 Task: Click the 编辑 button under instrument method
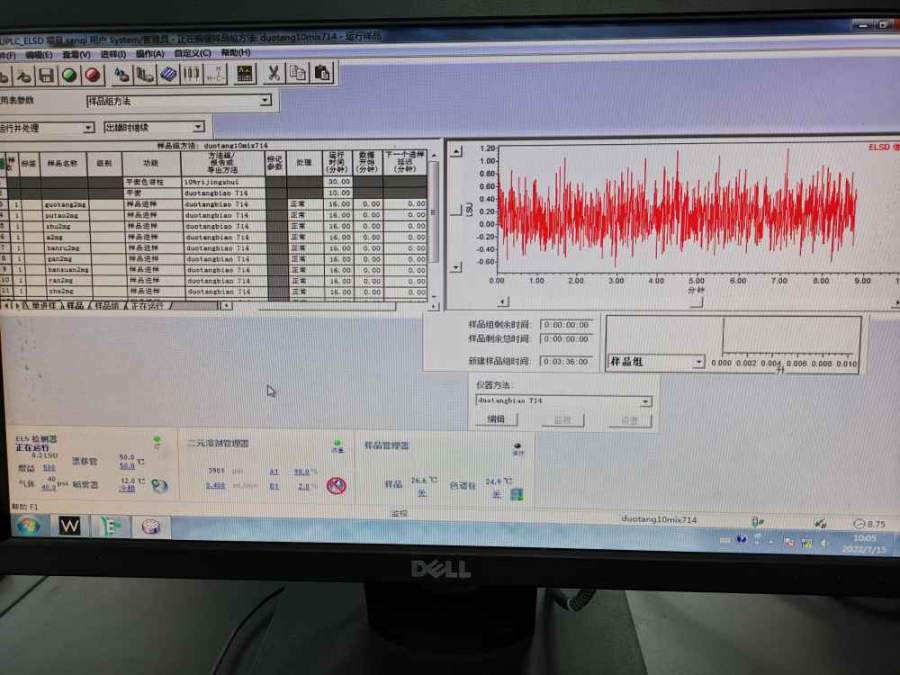[x=496, y=420]
